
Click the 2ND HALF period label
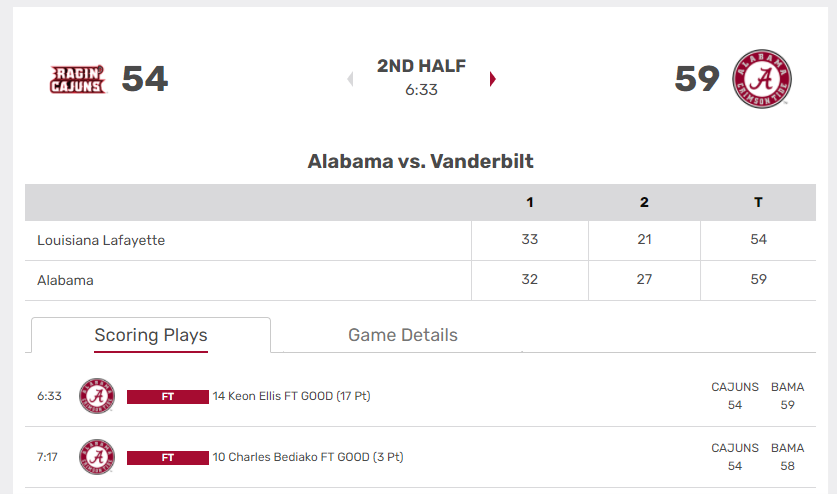coord(421,66)
